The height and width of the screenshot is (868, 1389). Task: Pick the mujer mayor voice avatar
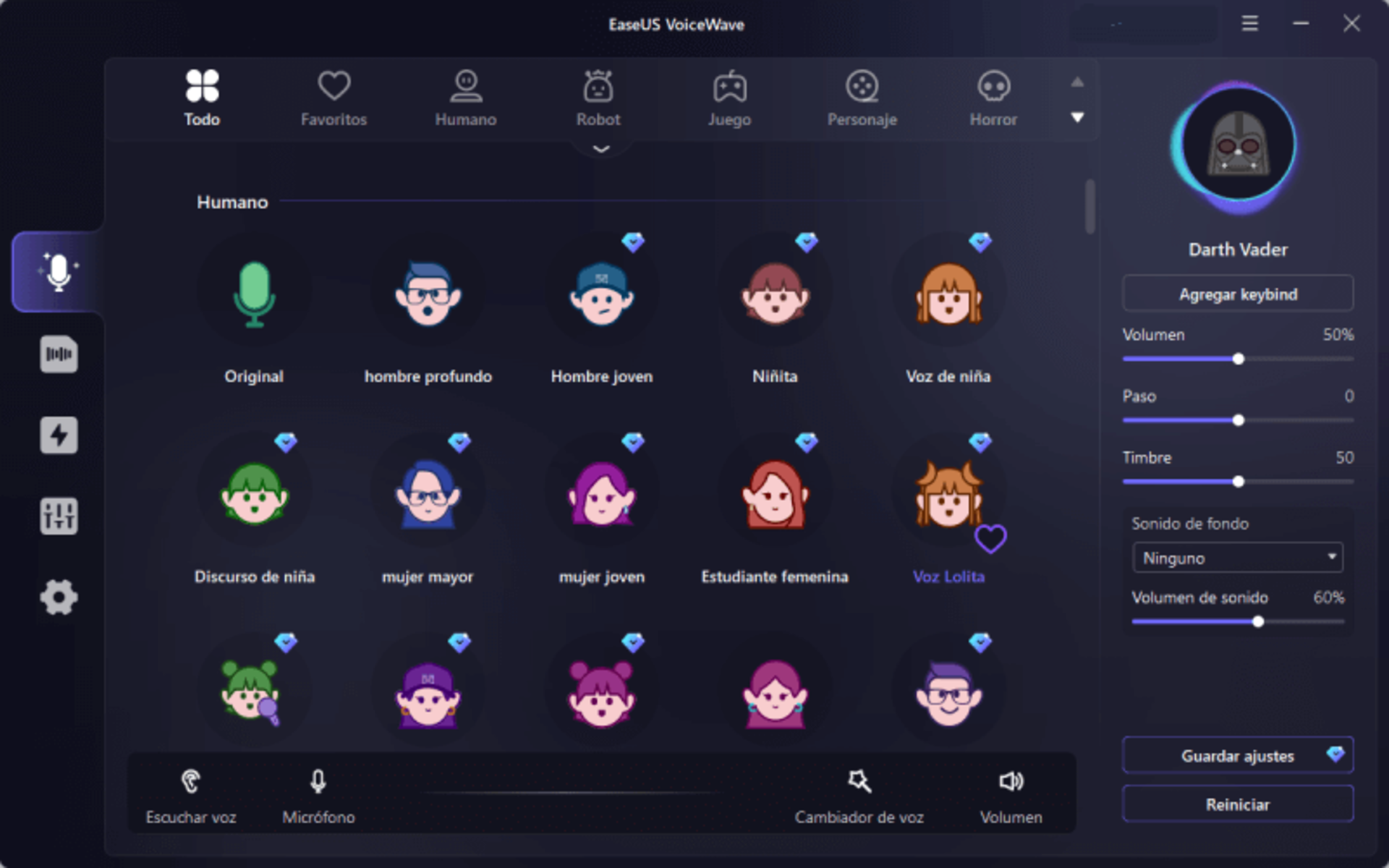click(x=428, y=495)
